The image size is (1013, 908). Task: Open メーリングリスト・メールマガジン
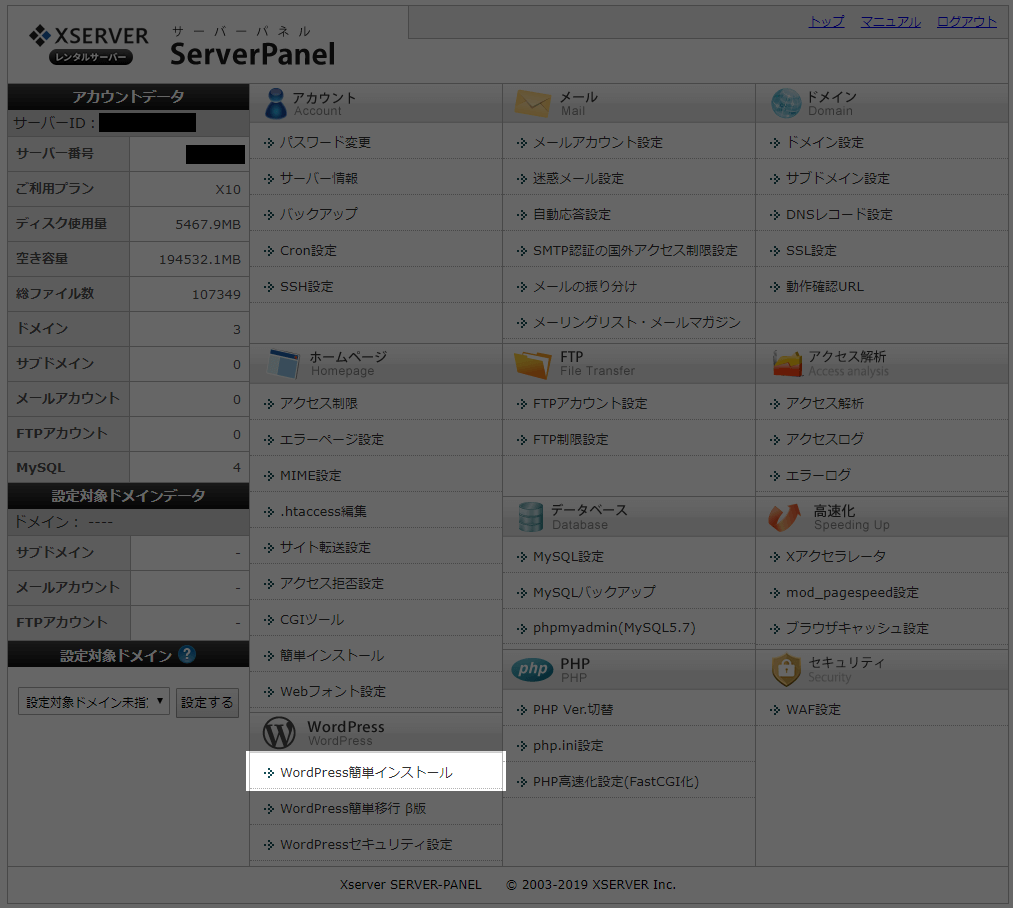[636, 322]
